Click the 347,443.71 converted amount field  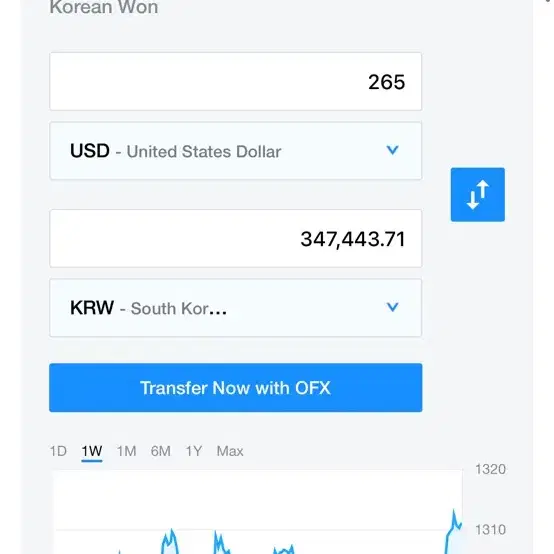pos(236,238)
